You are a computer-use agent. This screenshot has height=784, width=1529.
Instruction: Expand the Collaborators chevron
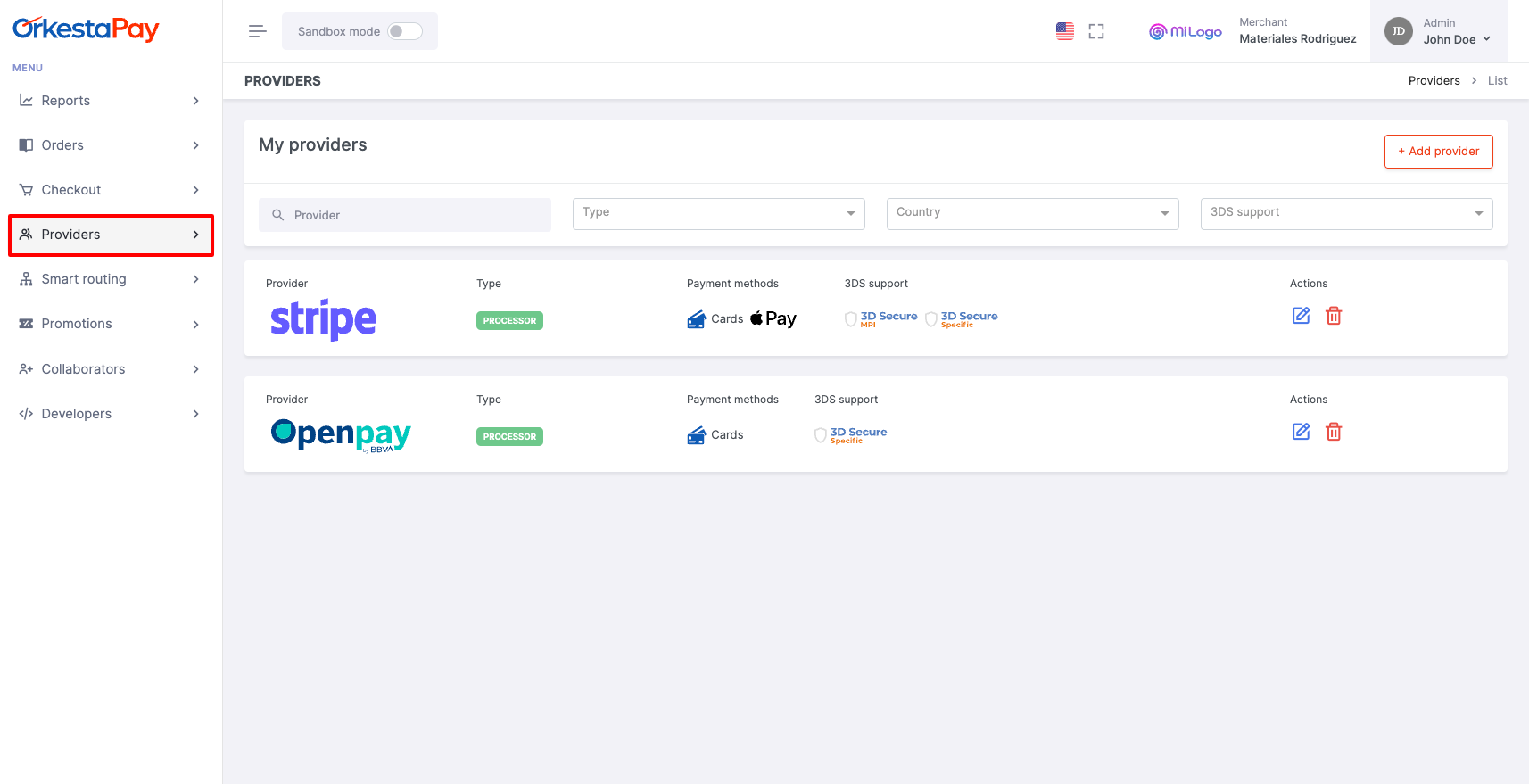coord(196,369)
